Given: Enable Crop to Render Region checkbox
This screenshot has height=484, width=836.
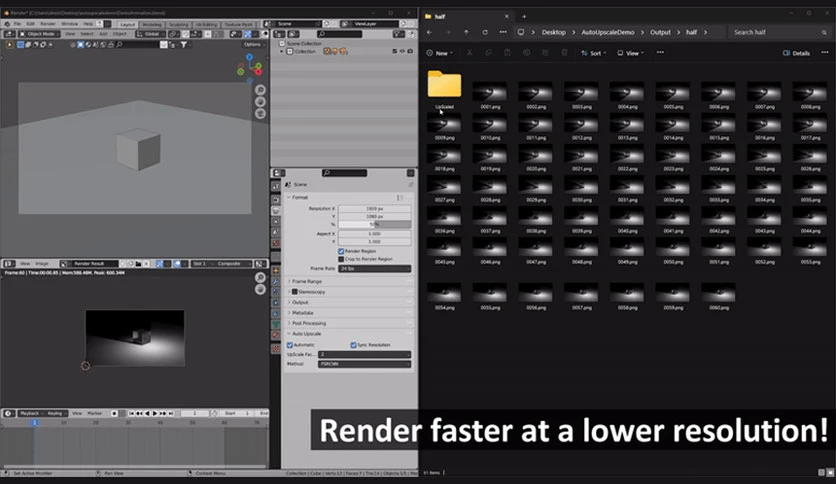Looking at the screenshot, I should pyautogui.click(x=341, y=259).
